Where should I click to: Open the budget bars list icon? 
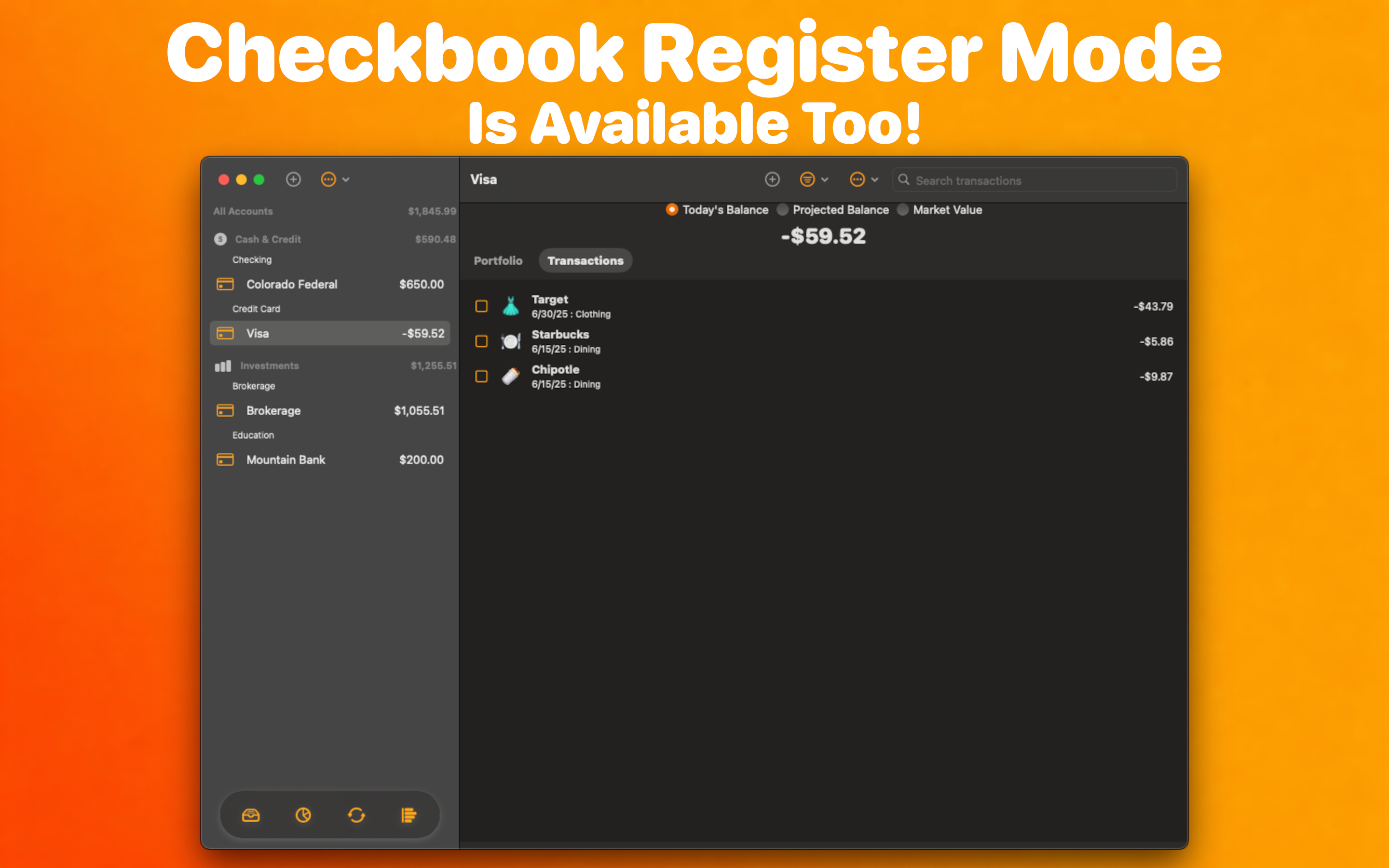[409, 815]
